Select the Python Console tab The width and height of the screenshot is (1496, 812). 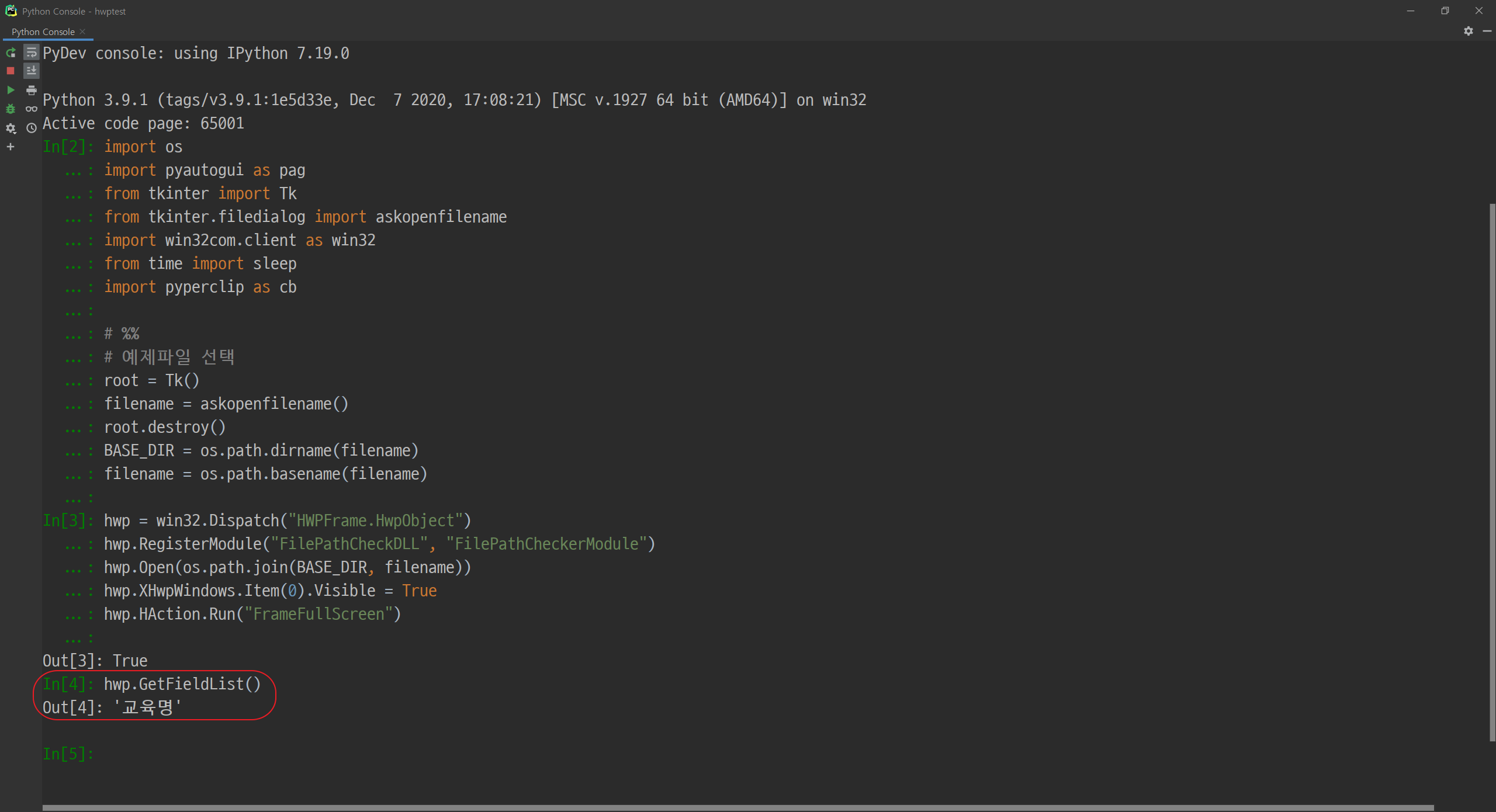(43, 32)
